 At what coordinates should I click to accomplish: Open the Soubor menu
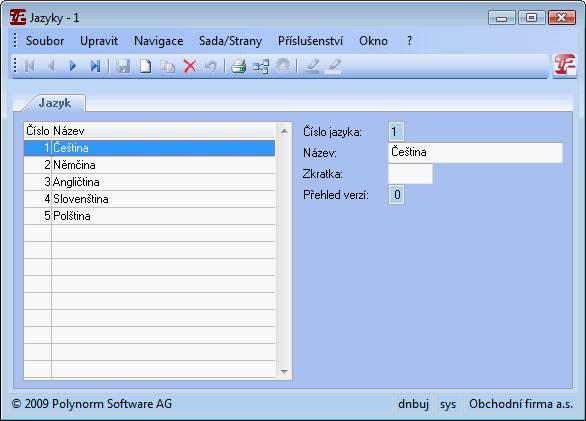point(45,40)
